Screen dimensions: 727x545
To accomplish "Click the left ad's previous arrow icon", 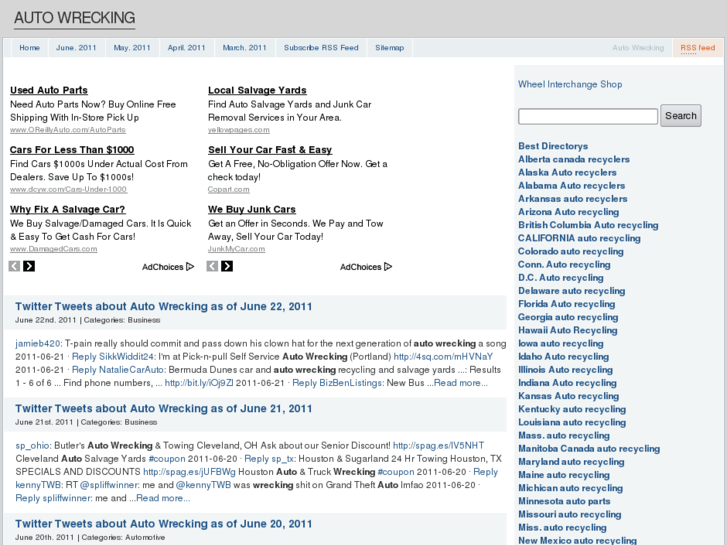I will (x=14, y=266).
